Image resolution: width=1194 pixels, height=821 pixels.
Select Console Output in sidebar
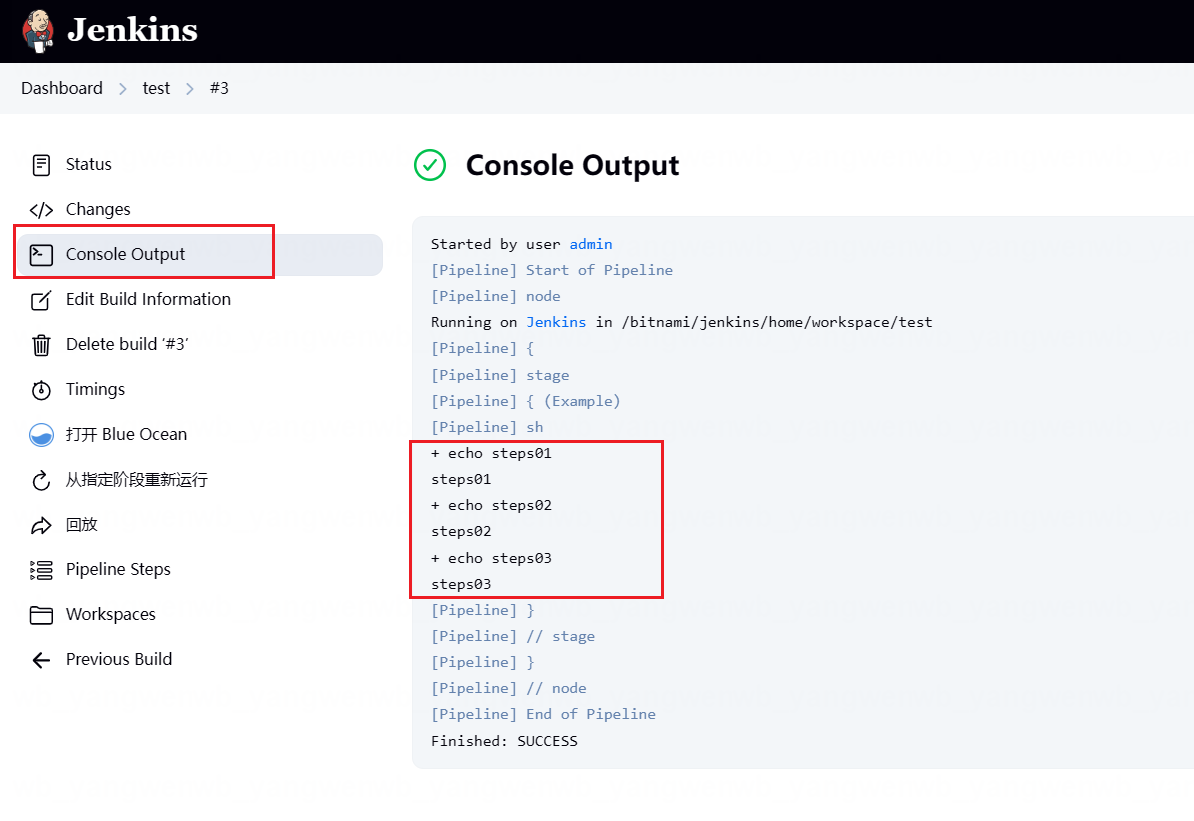click(200, 254)
